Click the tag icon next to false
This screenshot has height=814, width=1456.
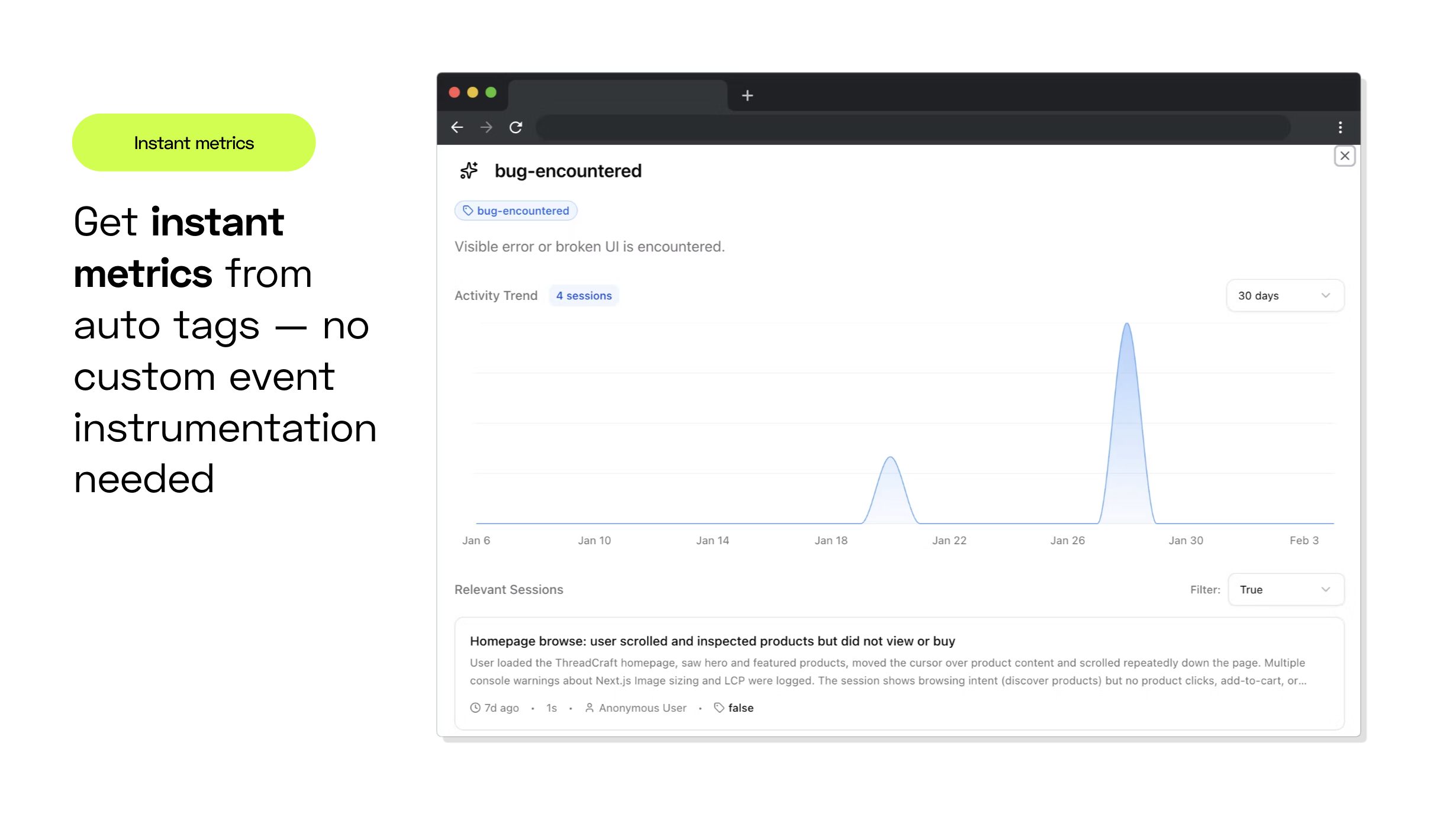[719, 708]
